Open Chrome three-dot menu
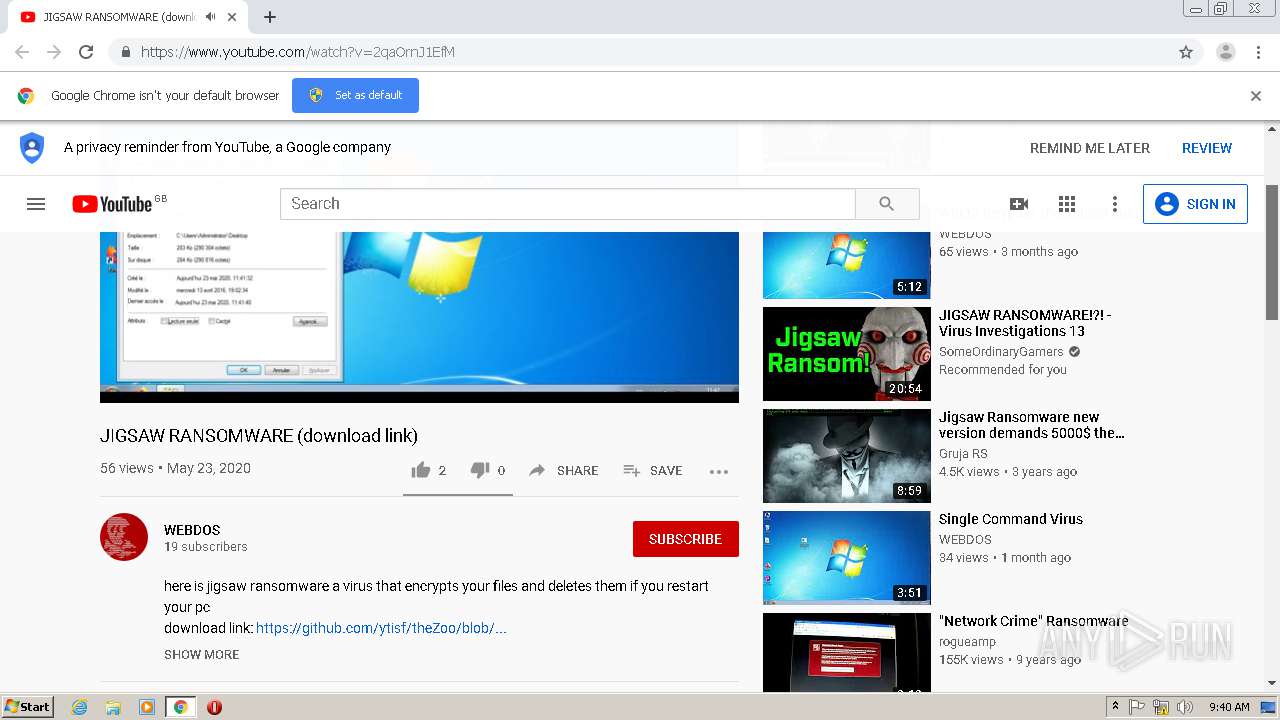This screenshot has height=720, width=1280. (1259, 52)
